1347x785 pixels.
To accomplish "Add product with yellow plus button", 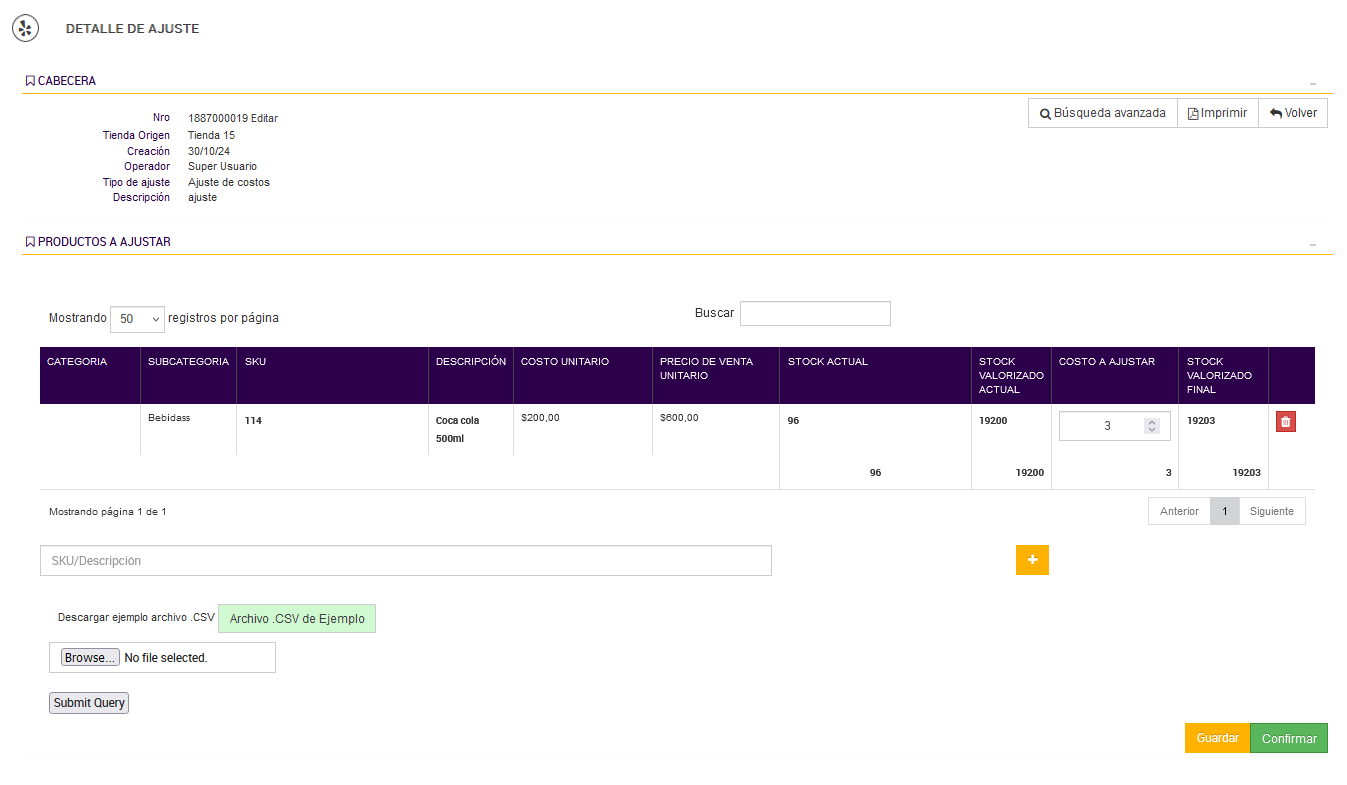I will pyautogui.click(x=1032, y=560).
